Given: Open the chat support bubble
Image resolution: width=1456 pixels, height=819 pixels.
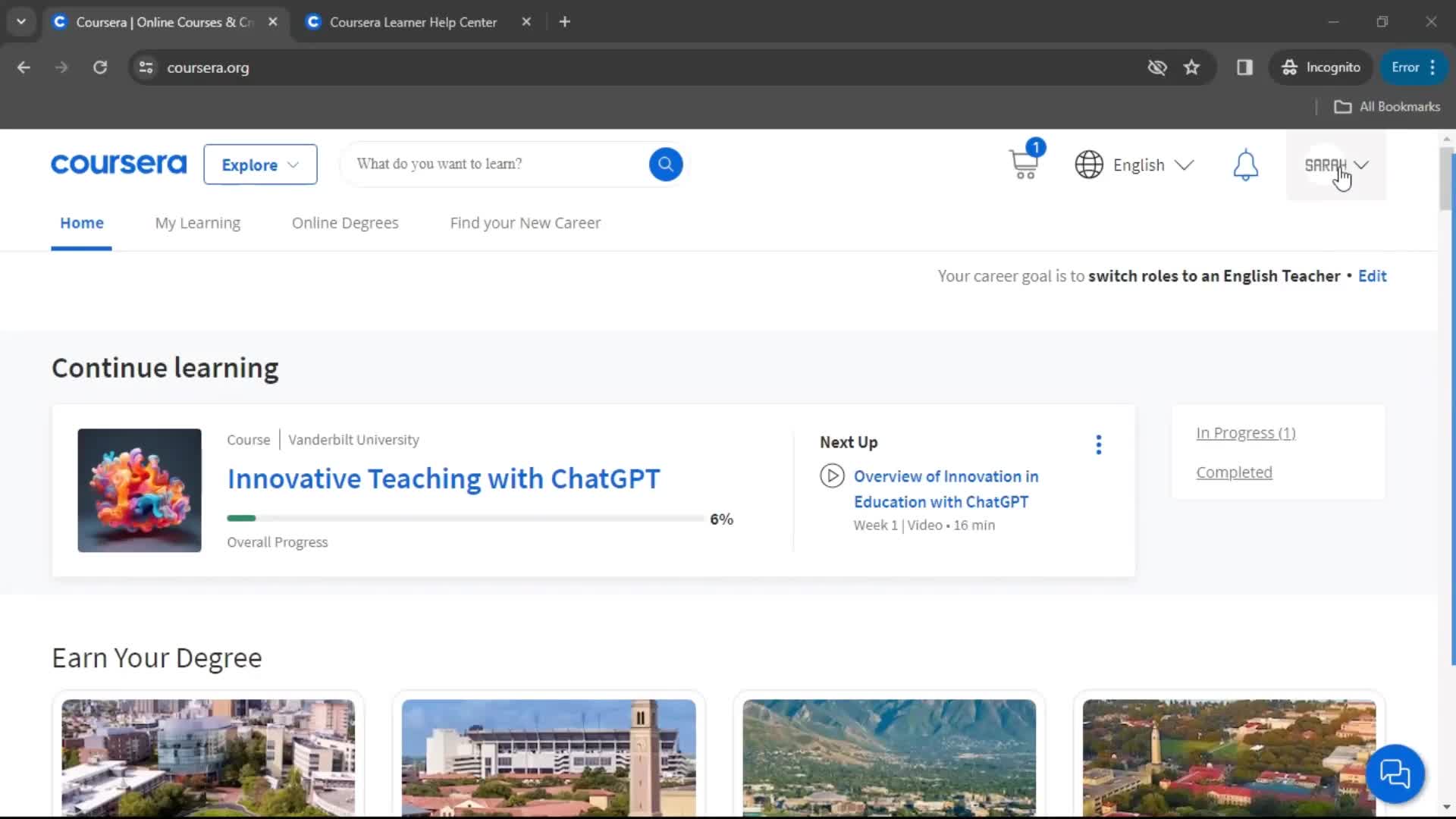Looking at the screenshot, I should click(x=1395, y=773).
